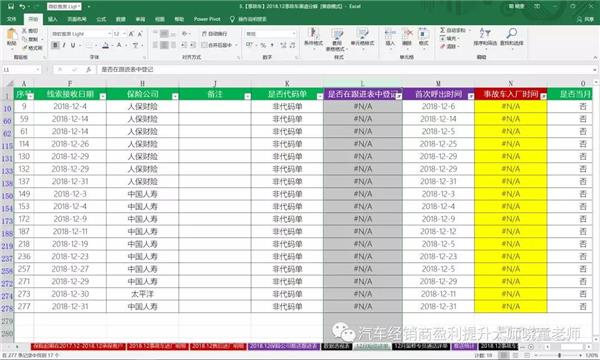Image resolution: width=600 pixels, height=360 pixels.
Task: Open filter dropdown on 保险公司 header
Action: point(175,96)
